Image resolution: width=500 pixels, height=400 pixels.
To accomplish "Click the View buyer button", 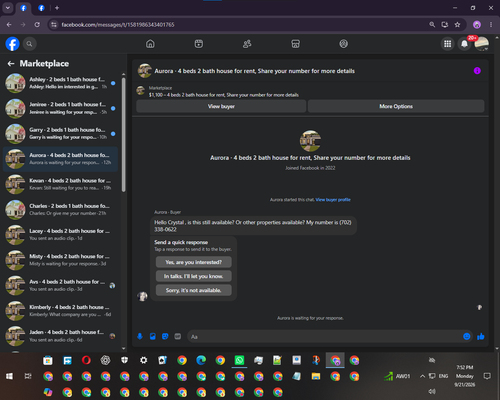I will click(221, 106).
